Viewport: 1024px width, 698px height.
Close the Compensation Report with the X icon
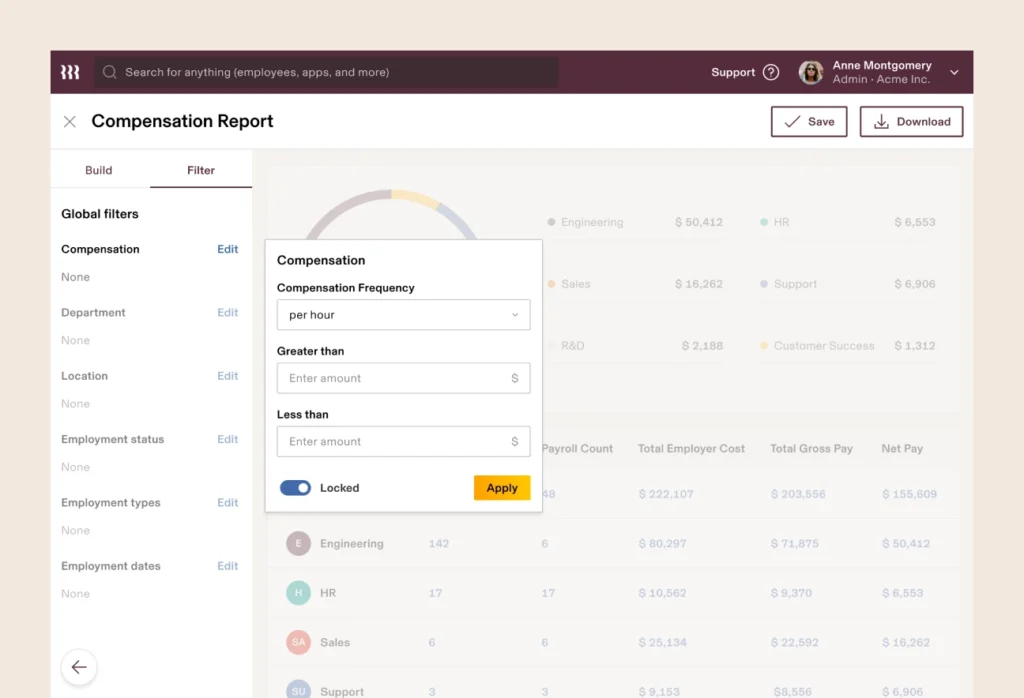[69, 121]
